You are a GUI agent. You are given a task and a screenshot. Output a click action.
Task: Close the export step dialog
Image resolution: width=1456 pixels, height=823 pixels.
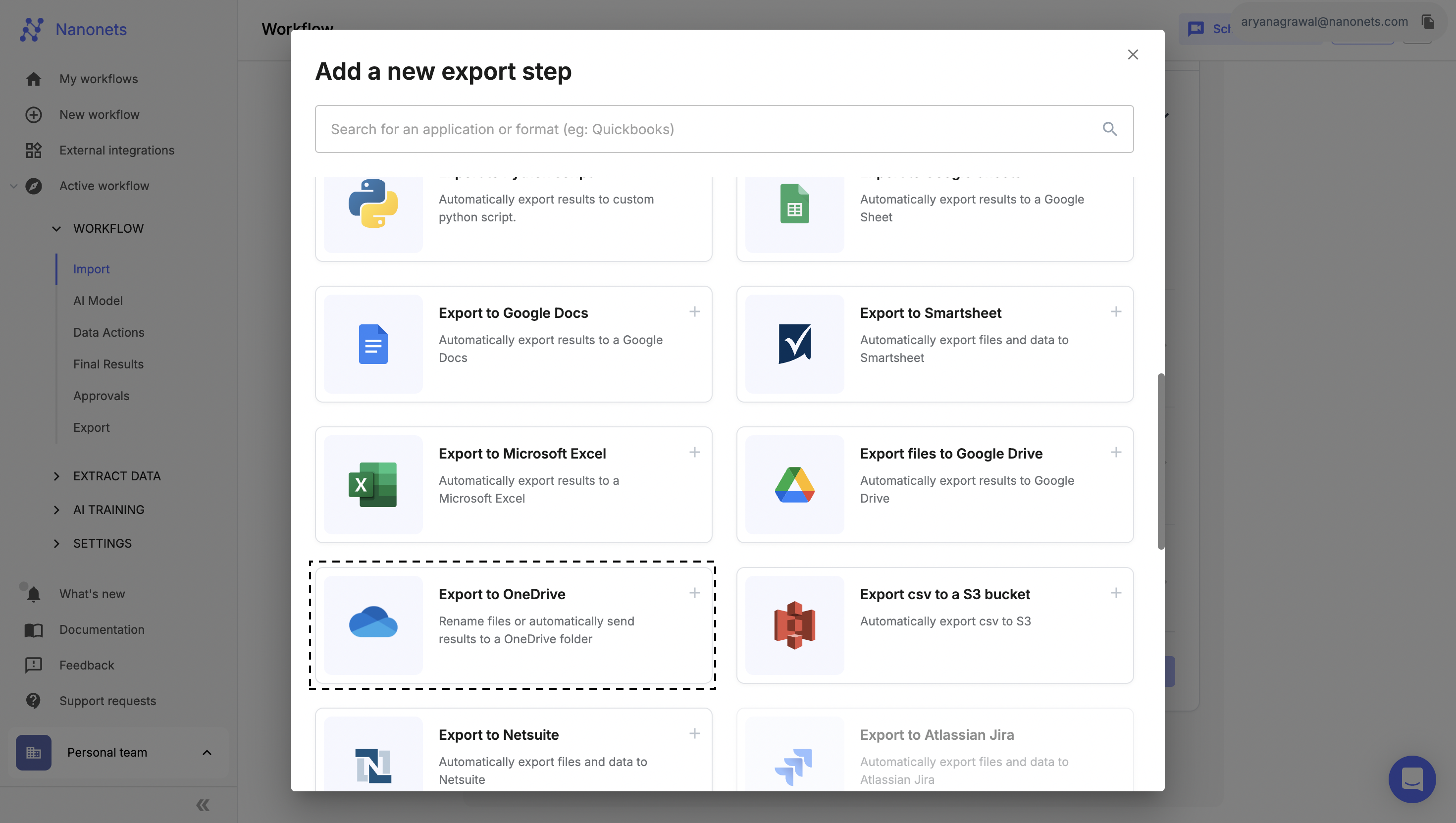[1133, 54]
